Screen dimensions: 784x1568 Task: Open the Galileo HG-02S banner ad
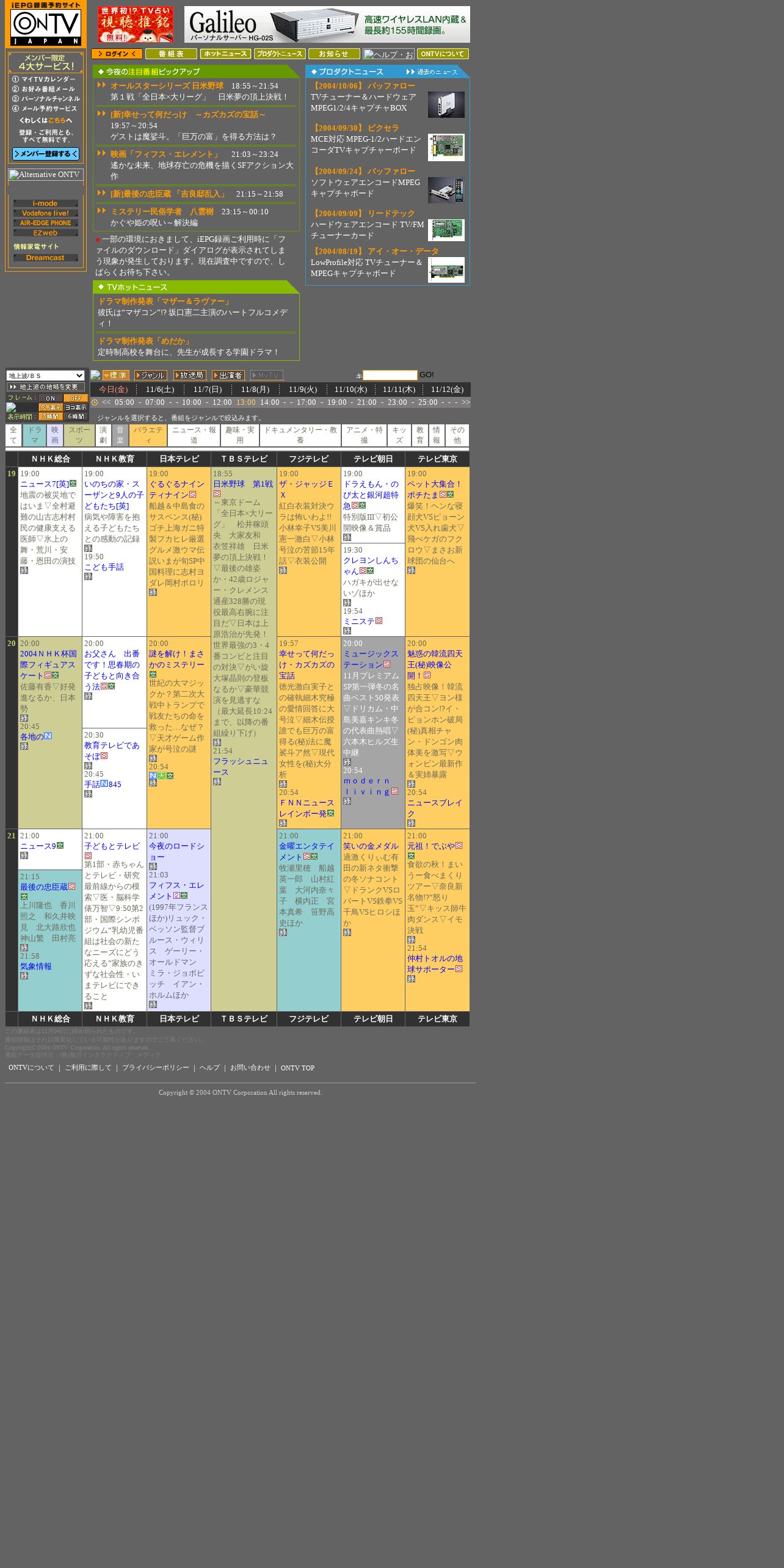click(327, 24)
